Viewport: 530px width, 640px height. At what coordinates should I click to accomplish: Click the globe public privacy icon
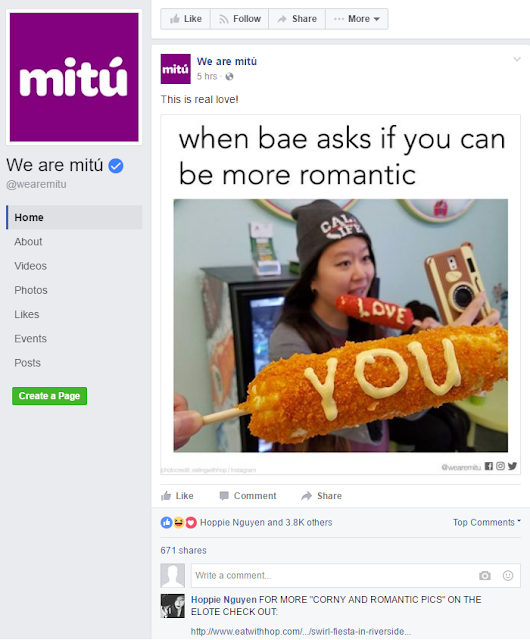(x=229, y=76)
